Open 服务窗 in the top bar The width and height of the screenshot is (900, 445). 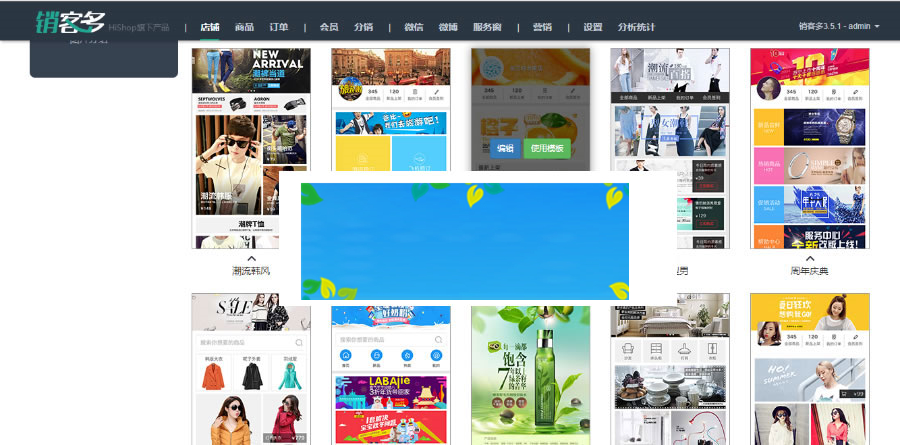488,27
